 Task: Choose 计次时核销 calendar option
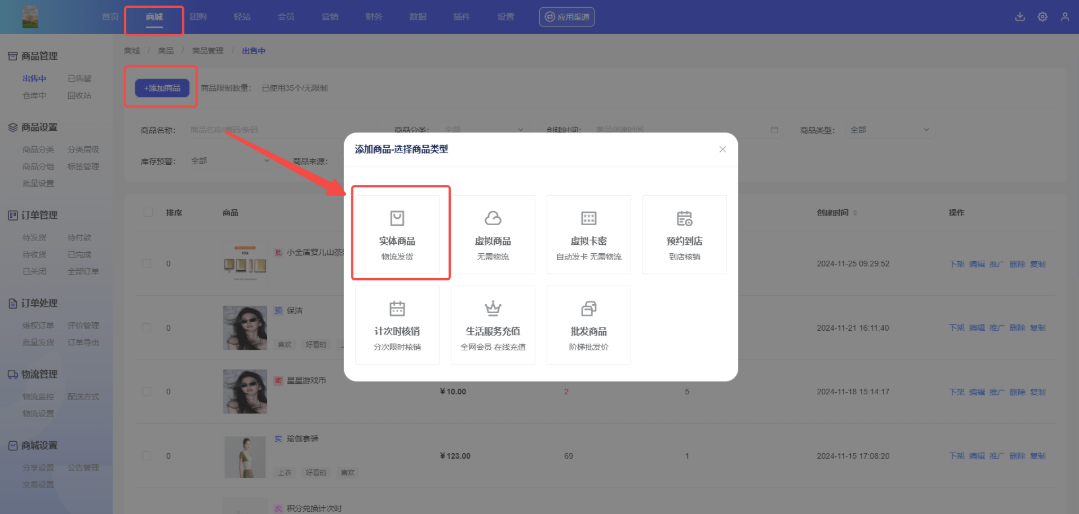(397, 323)
